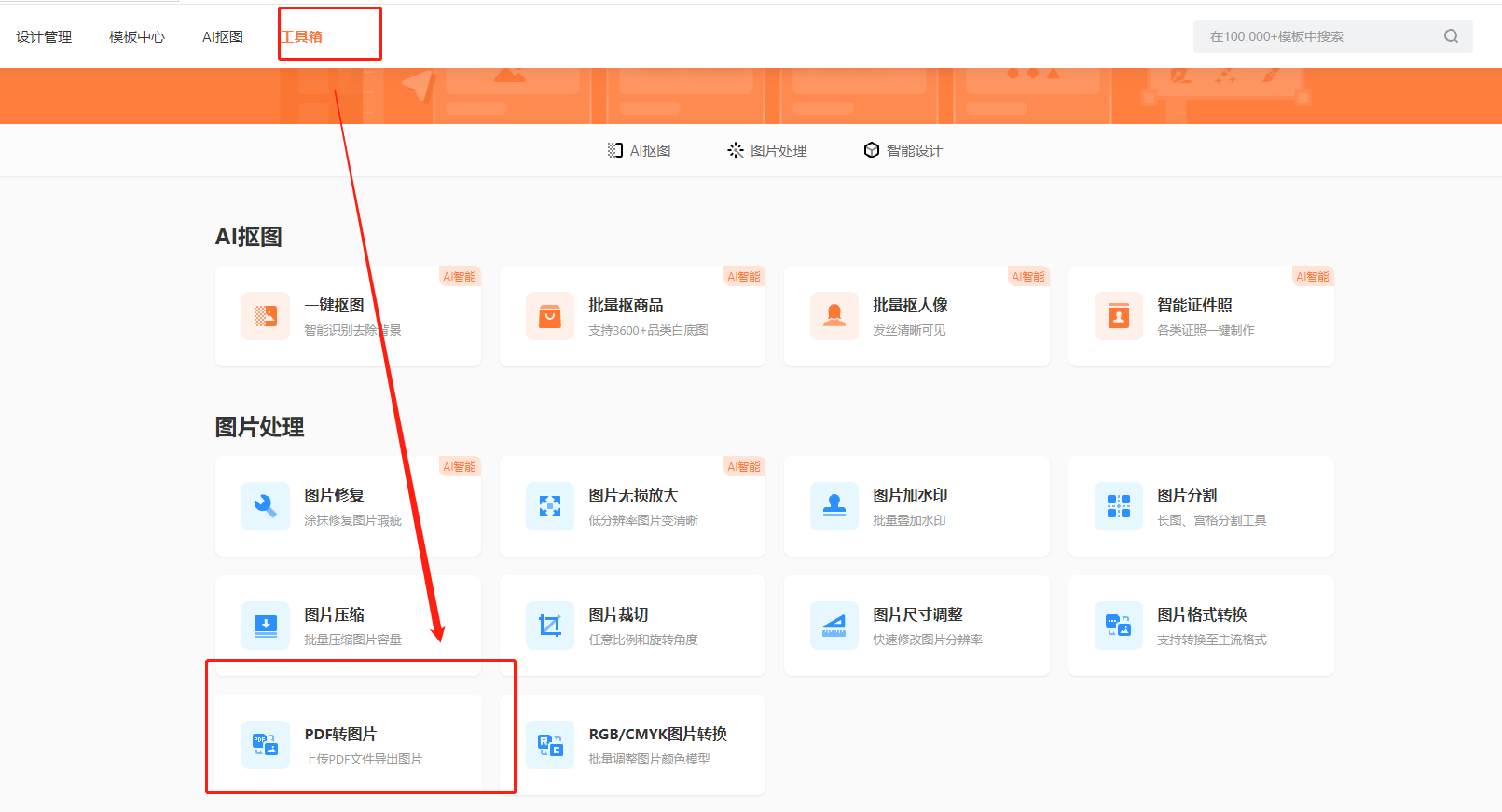Open the 图片格式转换 tool card
Image resolution: width=1502 pixels, height=812 pixels.
pyautogui.click(x=1201, y=626)
